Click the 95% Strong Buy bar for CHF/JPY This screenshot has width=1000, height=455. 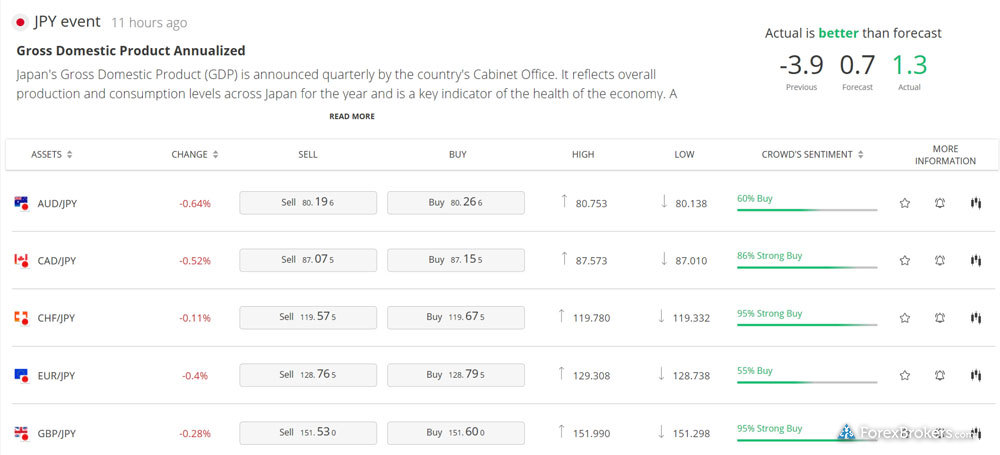pos(807,318)
